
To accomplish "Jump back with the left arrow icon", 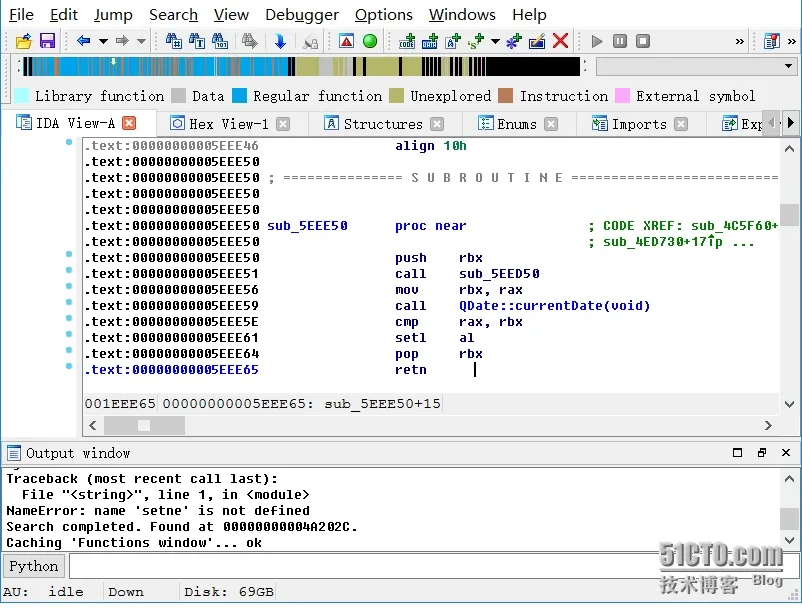I will [x=83, y=41].
